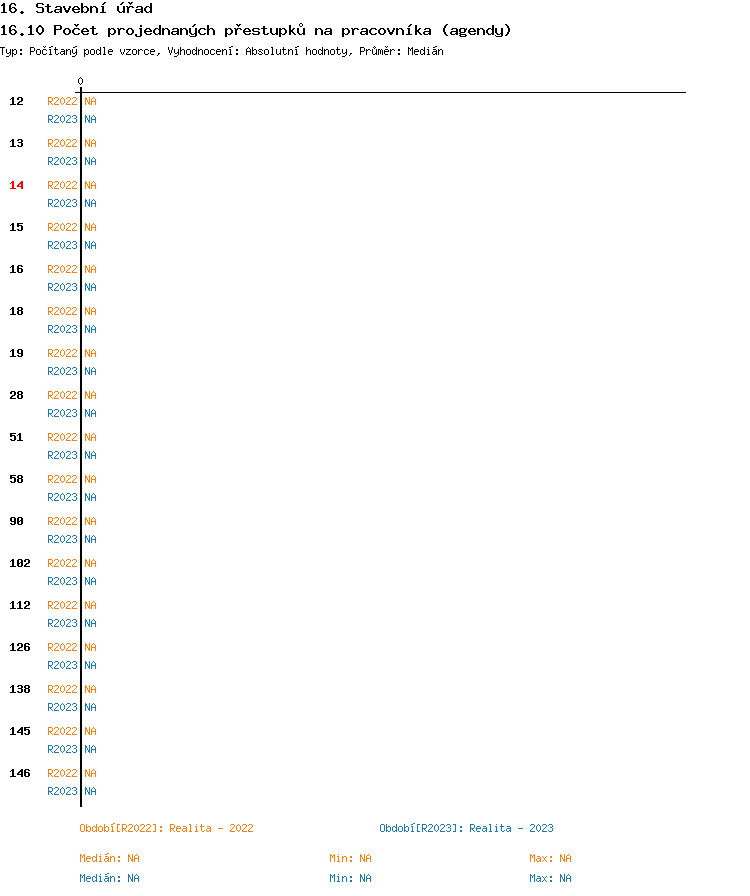Viewport: 750px width, 896px height.
Task: Click the legend Období[R2022]: Realita - 2022
Action: [166, 829]
